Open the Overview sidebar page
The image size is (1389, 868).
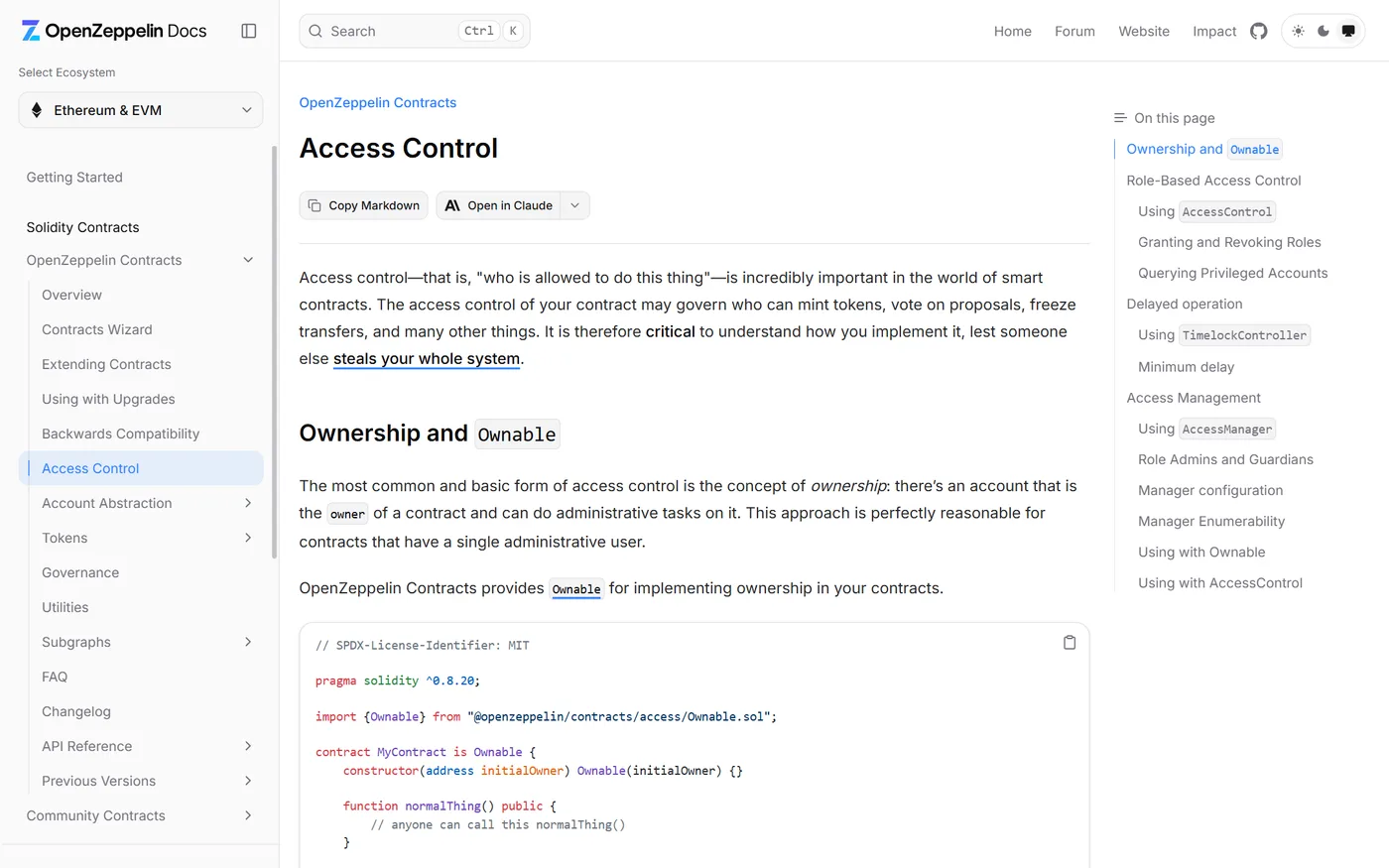pyautogui.click(x=71, y=295)
